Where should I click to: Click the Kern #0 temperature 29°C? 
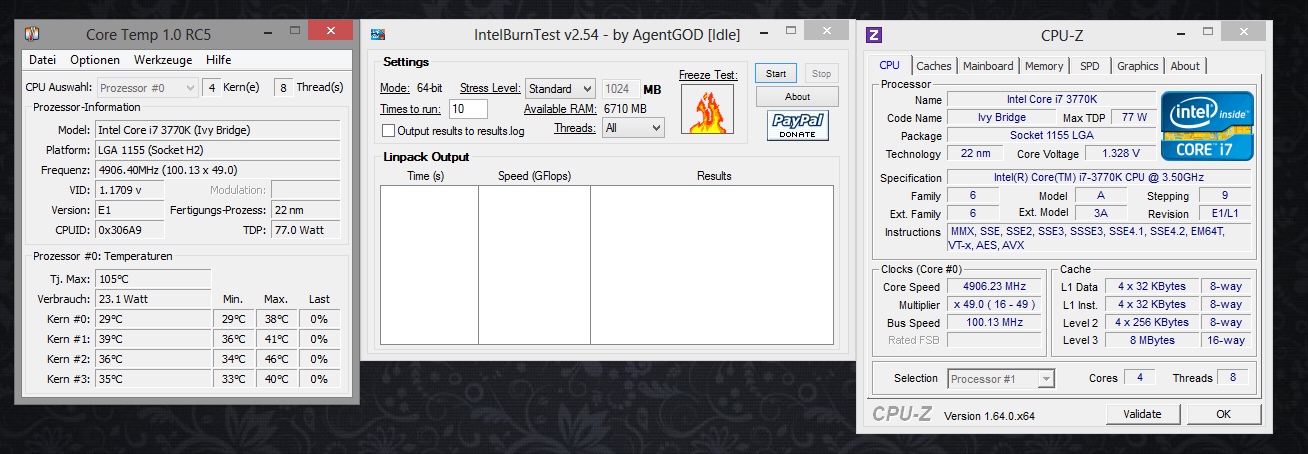(x=153, y=319)
